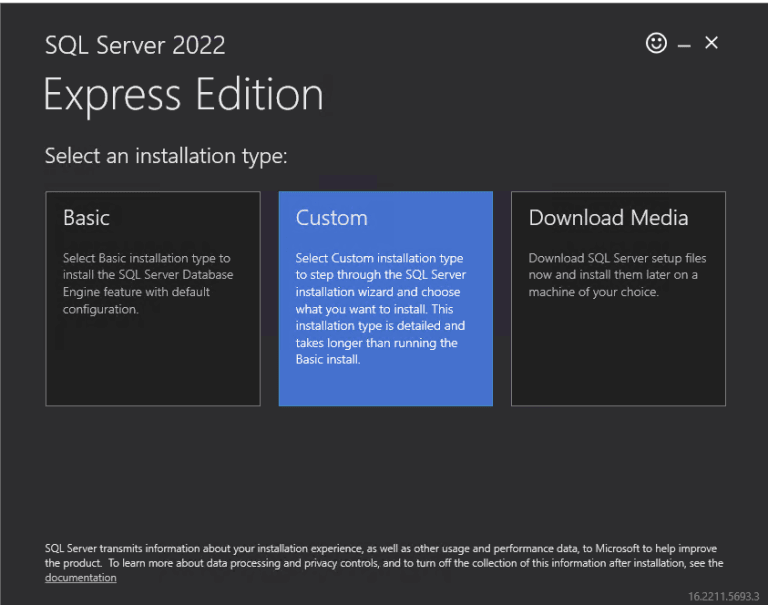Screen dimensions: 768x605
Task: Click the "Basic" tile heading
Action: coord(86,218)
